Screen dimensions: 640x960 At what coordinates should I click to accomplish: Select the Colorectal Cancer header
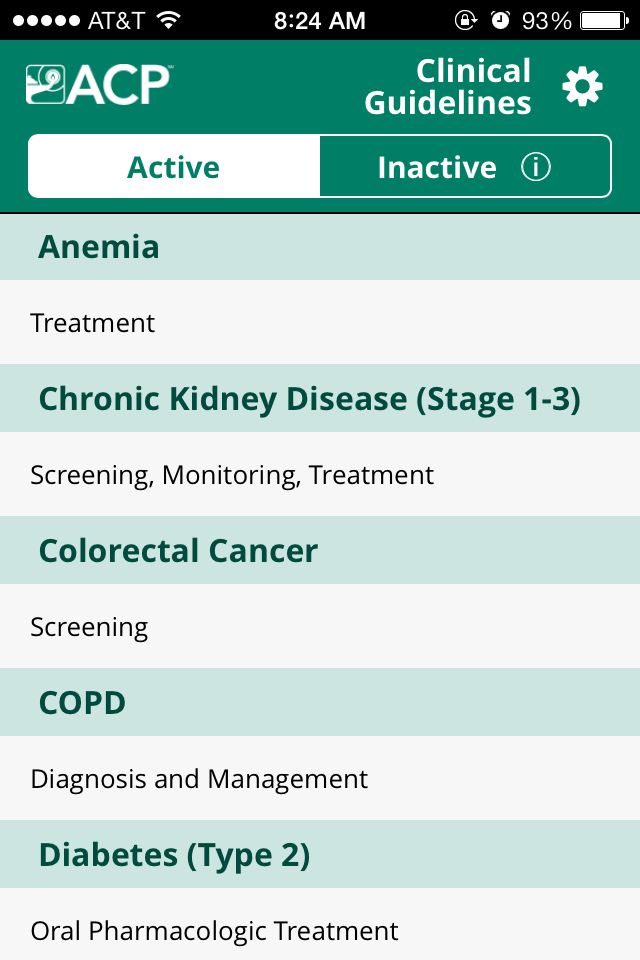pos(320,550)
